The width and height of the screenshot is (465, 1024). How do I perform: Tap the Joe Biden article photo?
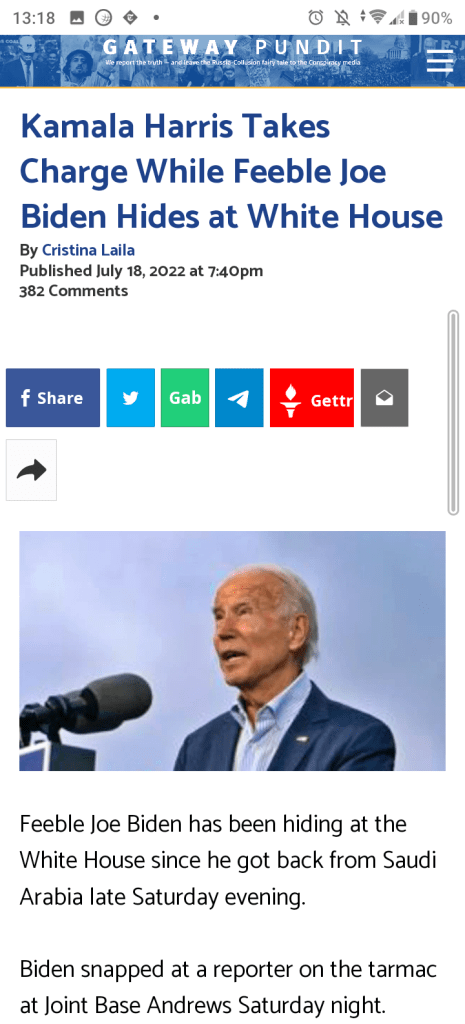point(232,651)
